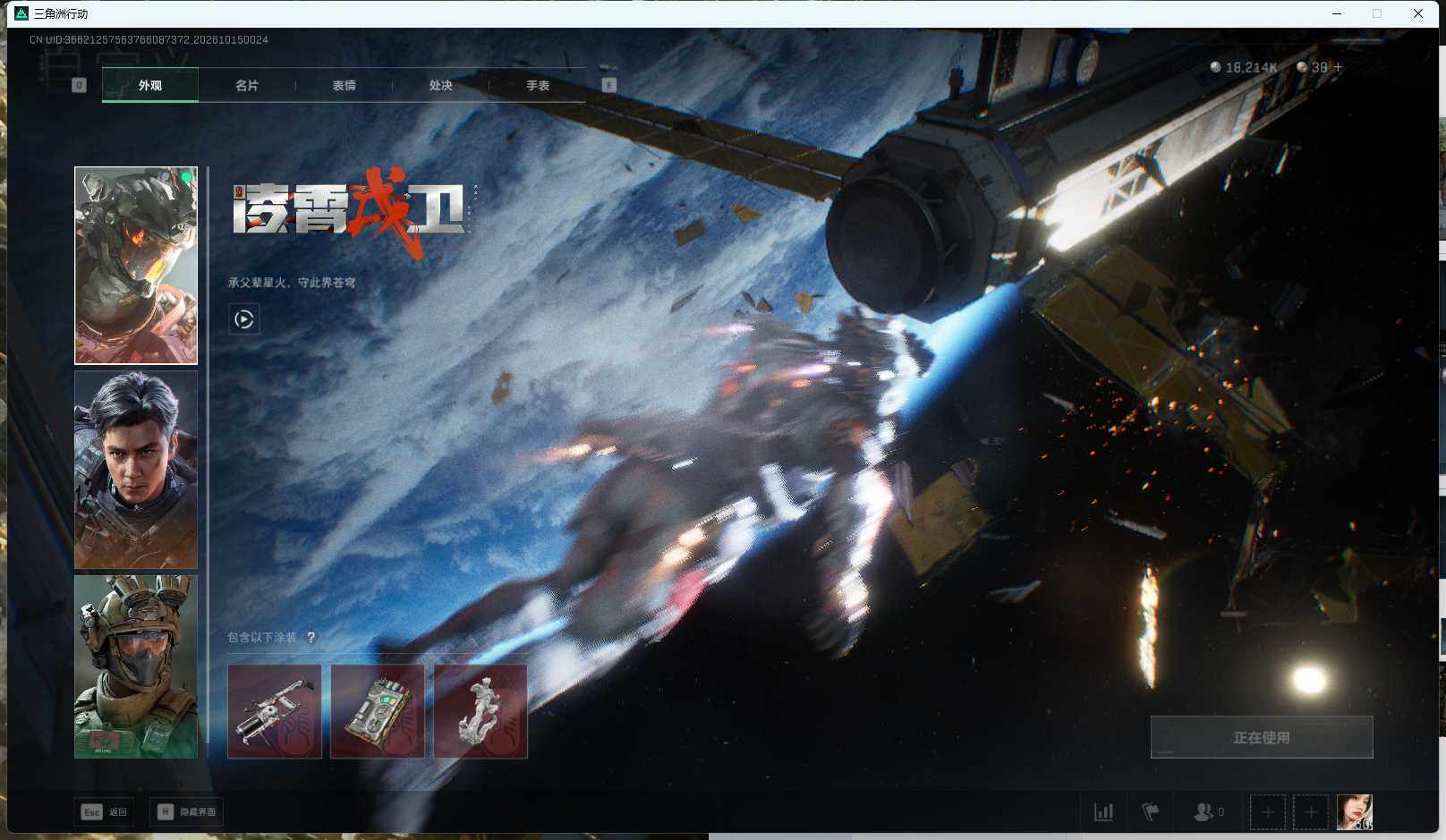Close the 三角洲行动 window
Image resolution: width=1446 pixels, height=840 pixels.
point(1418,13)
